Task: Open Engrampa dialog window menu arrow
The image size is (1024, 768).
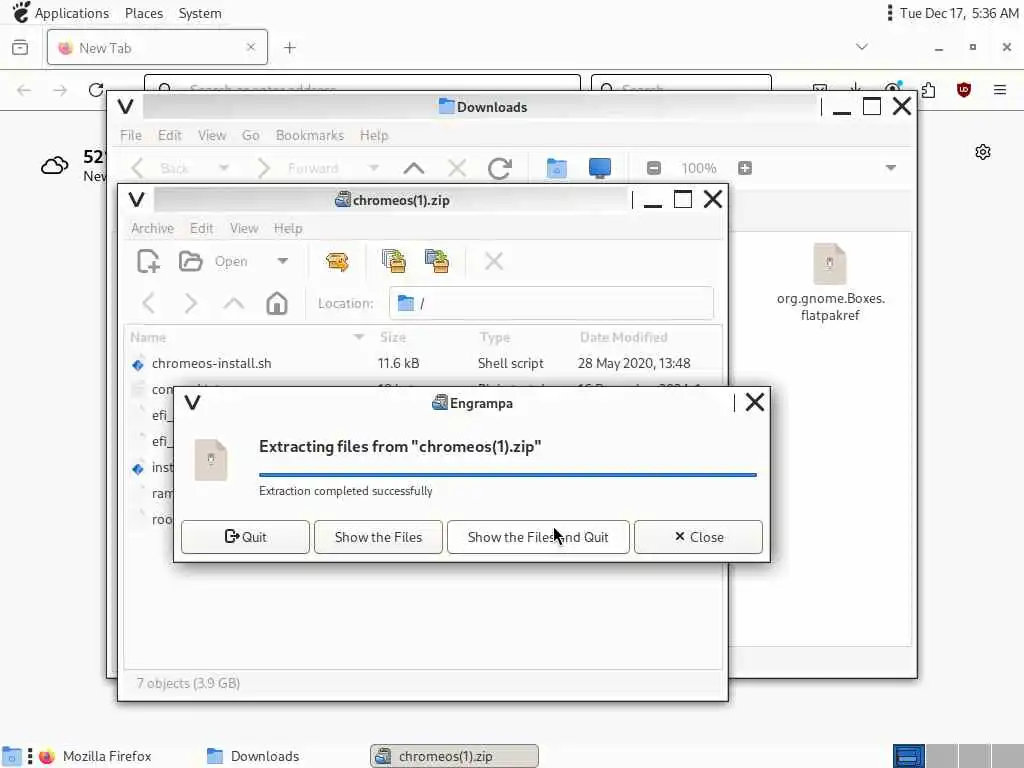Action: 192,402
